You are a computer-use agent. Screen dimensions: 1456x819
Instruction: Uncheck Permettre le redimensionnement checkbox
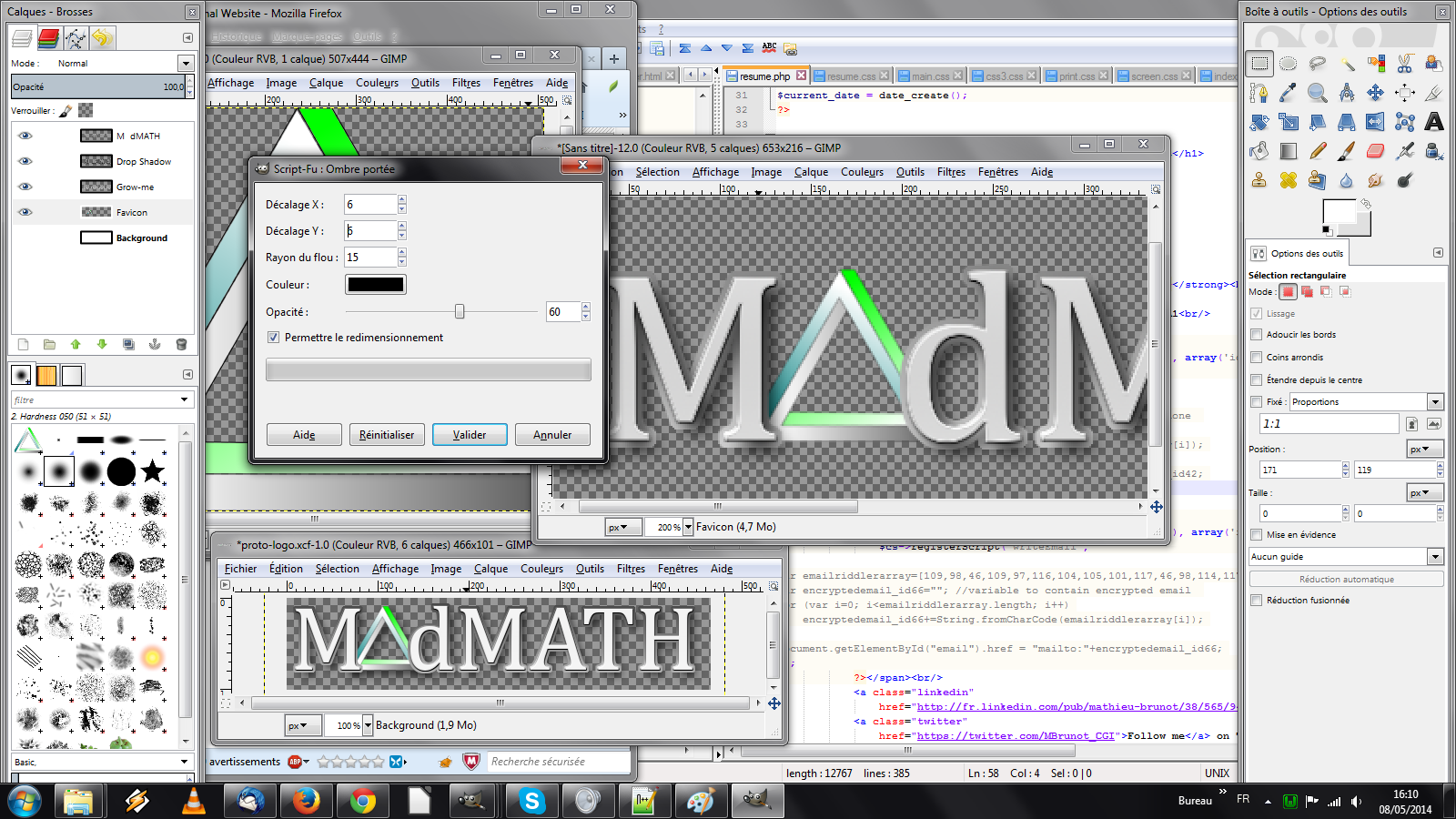click(x=273, y=338)
